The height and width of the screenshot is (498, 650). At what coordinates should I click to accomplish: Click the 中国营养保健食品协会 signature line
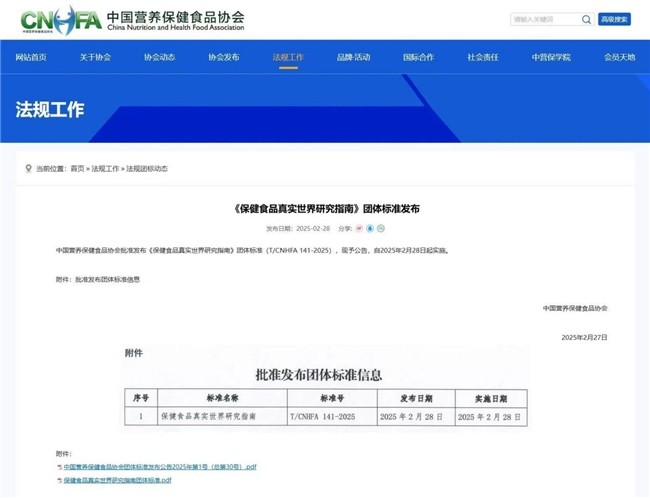575,308
